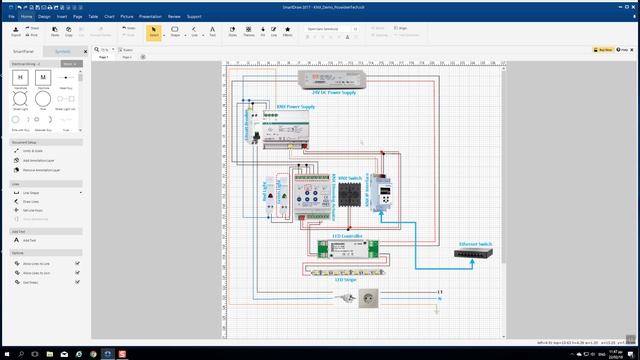This screenshot has height=360, width=640.
Task: Select the M square symbol in library
Action: [x=43, y=78]
